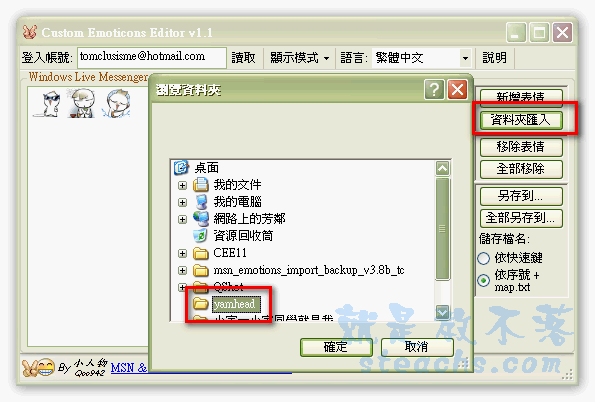Click the 資料夾匯入 button
Viewport: 595px width, 402px height.
[x=521, y=120]
